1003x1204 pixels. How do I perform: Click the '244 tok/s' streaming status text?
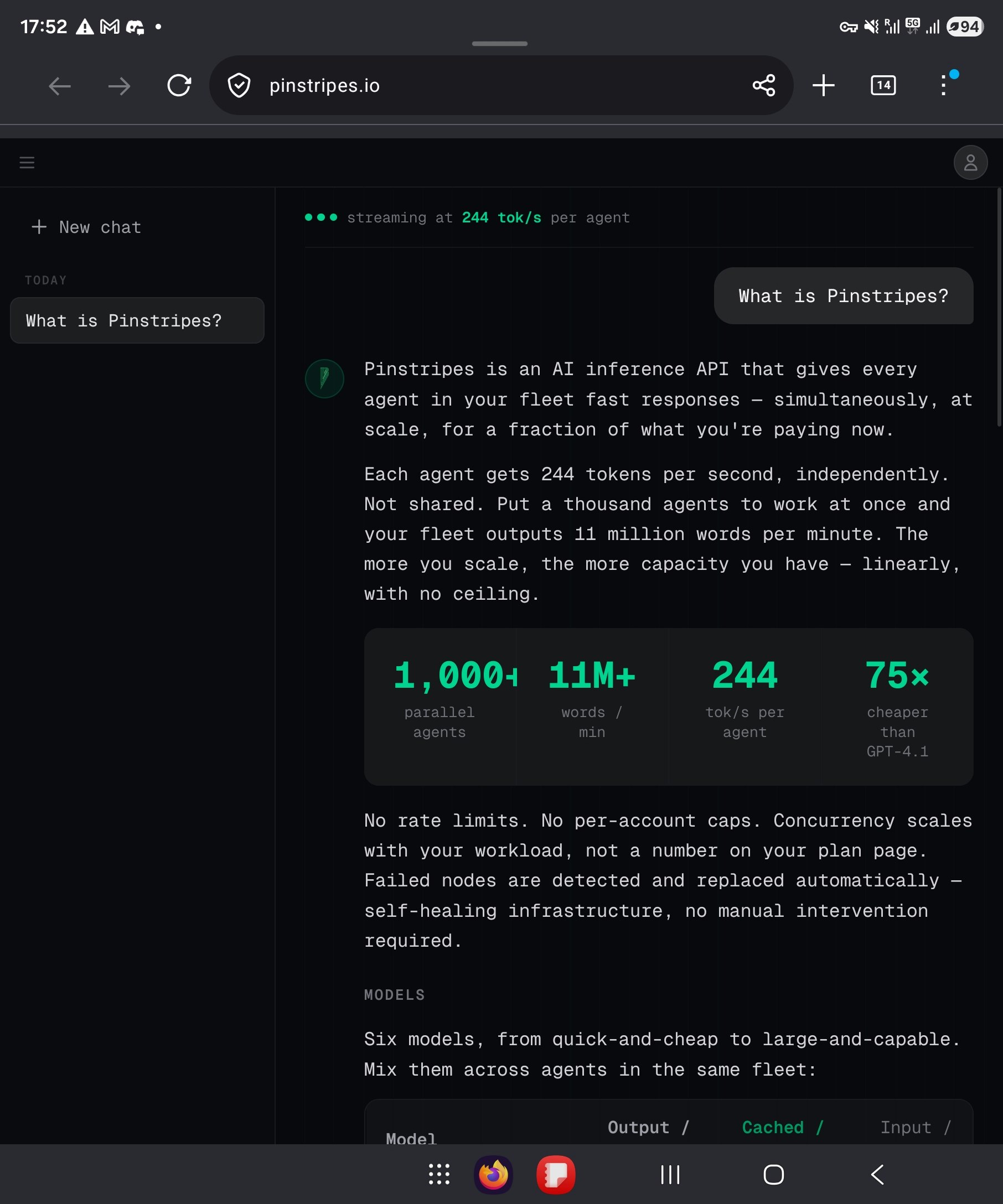pyautogui.click(x=501, y=218)
